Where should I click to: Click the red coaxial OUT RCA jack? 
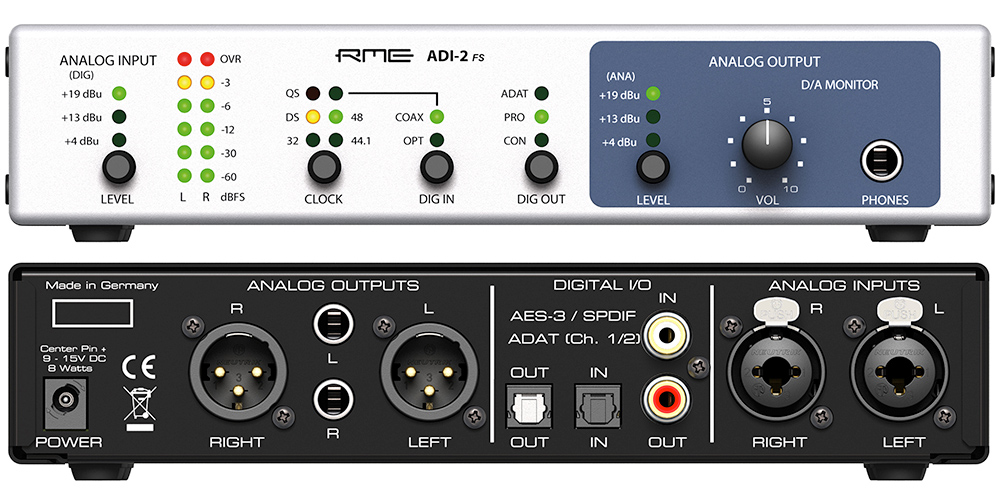coord(666,399)
